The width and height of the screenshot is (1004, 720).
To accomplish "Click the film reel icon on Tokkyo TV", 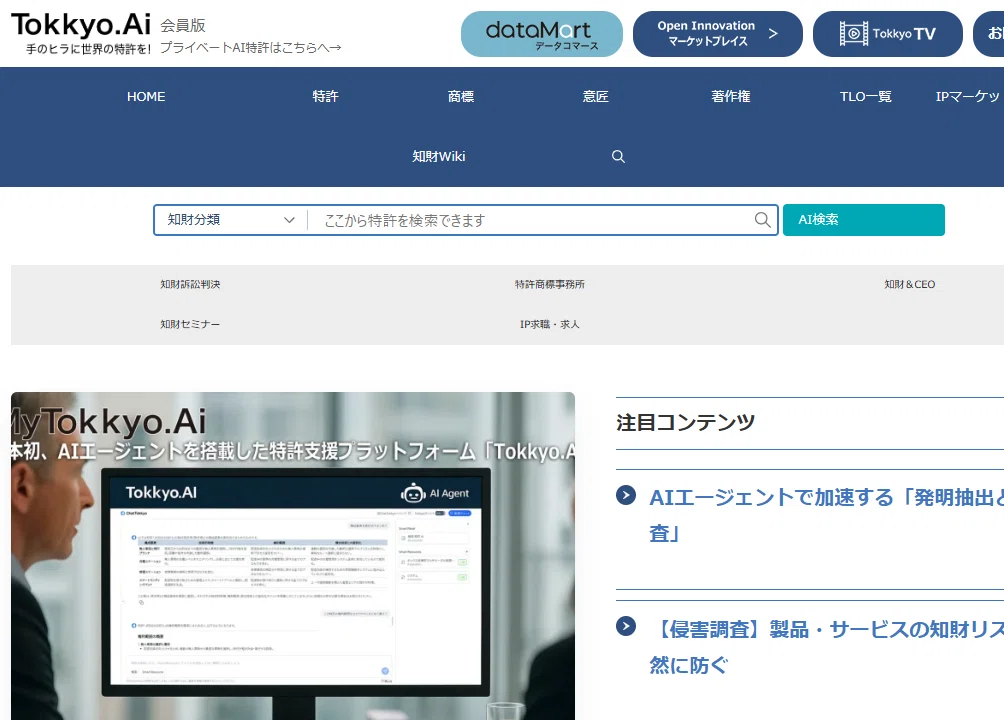I will click(854, 33).
